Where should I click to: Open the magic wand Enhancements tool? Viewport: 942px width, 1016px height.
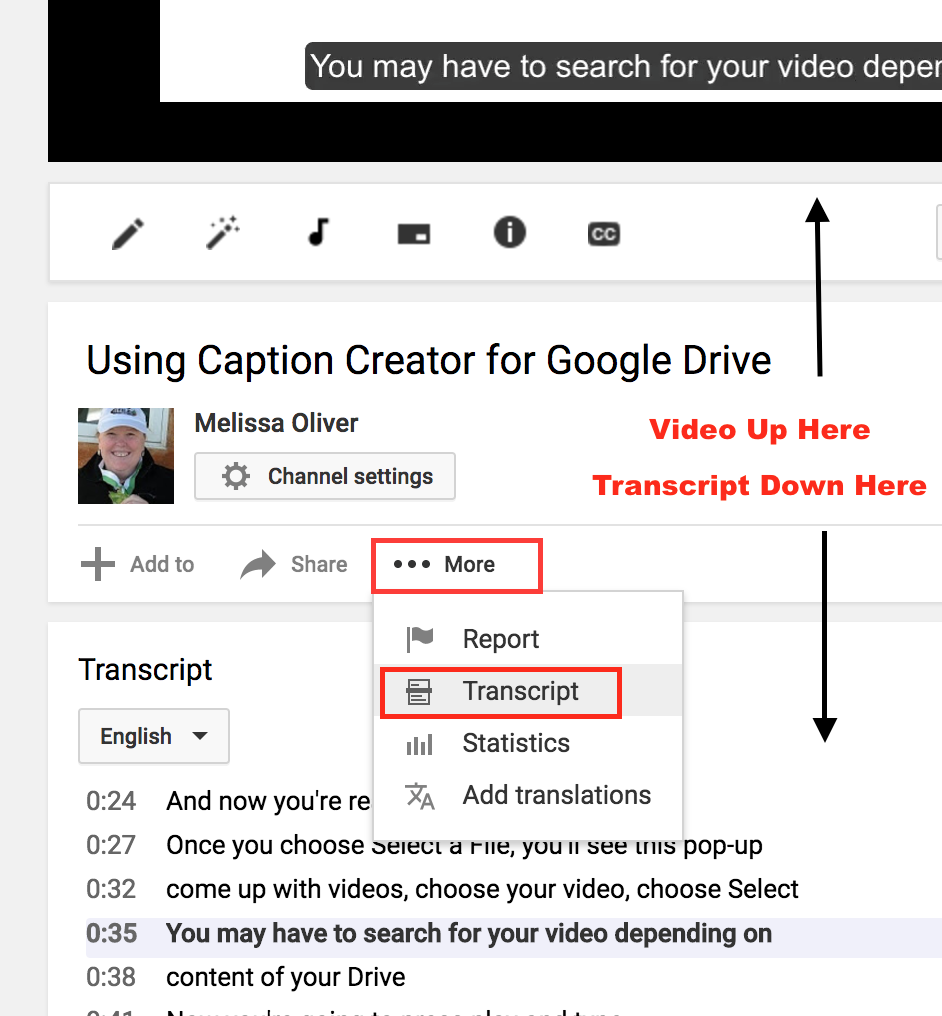(x=222, y=233)
